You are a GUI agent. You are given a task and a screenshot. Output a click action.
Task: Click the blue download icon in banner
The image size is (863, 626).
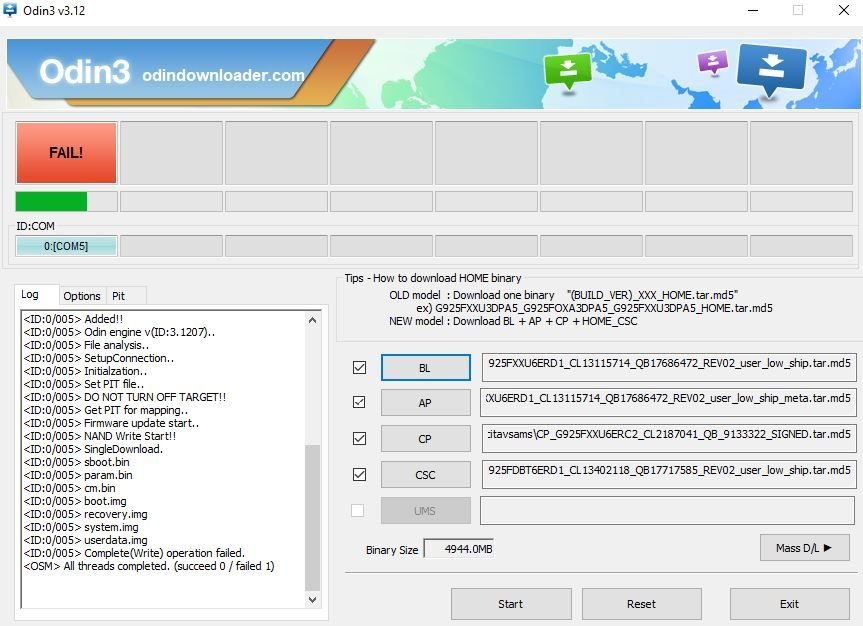point(772,71)
